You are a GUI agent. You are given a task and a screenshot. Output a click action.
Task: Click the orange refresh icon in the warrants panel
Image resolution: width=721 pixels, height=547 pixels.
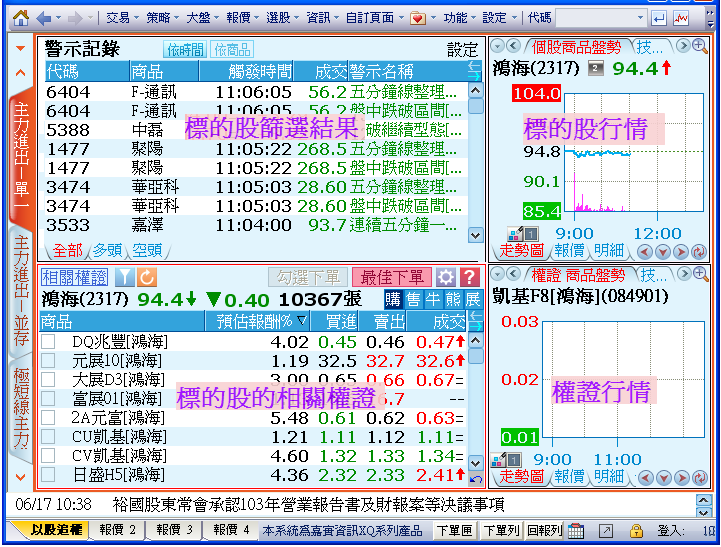coord(146,277)
